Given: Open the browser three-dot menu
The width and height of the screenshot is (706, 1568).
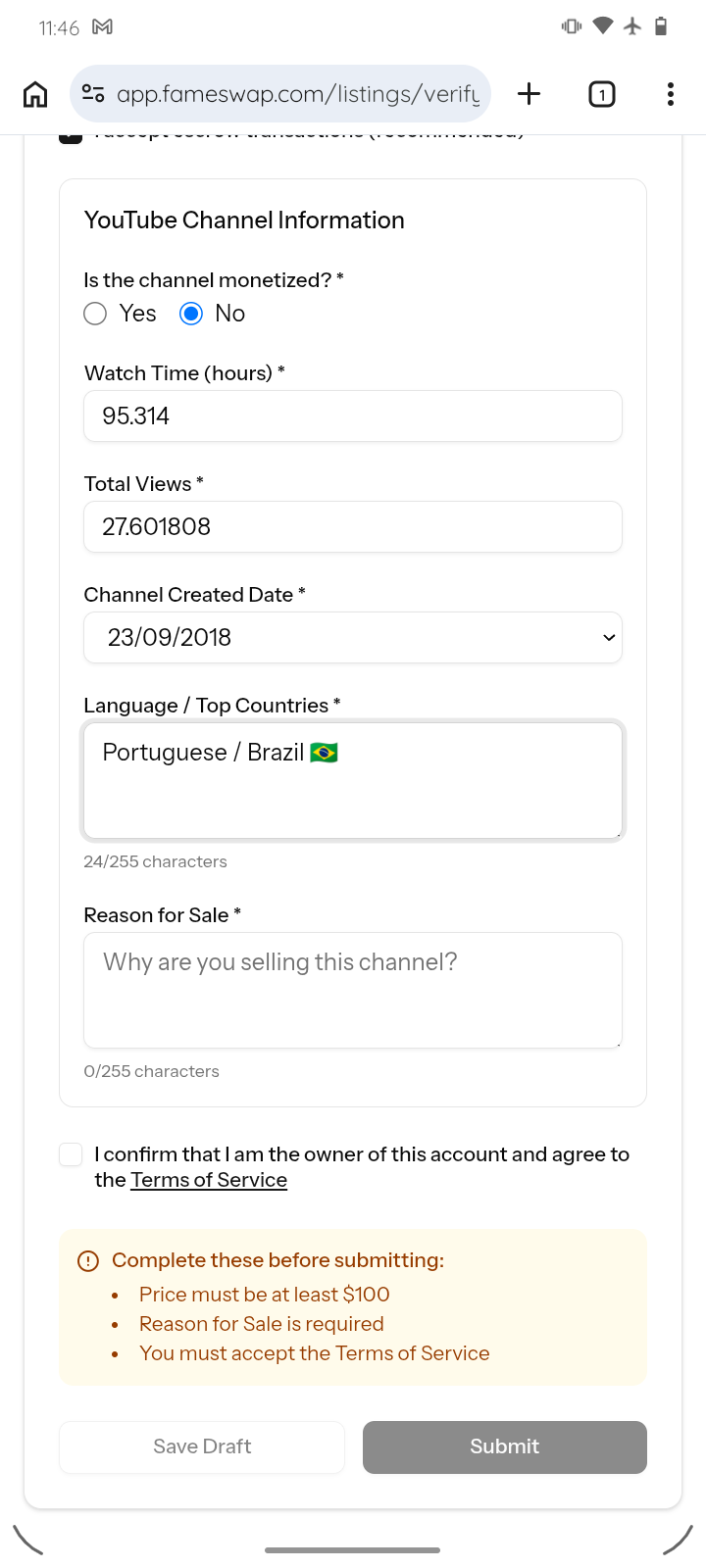Looking at the screenshot, I should (671, 94).
